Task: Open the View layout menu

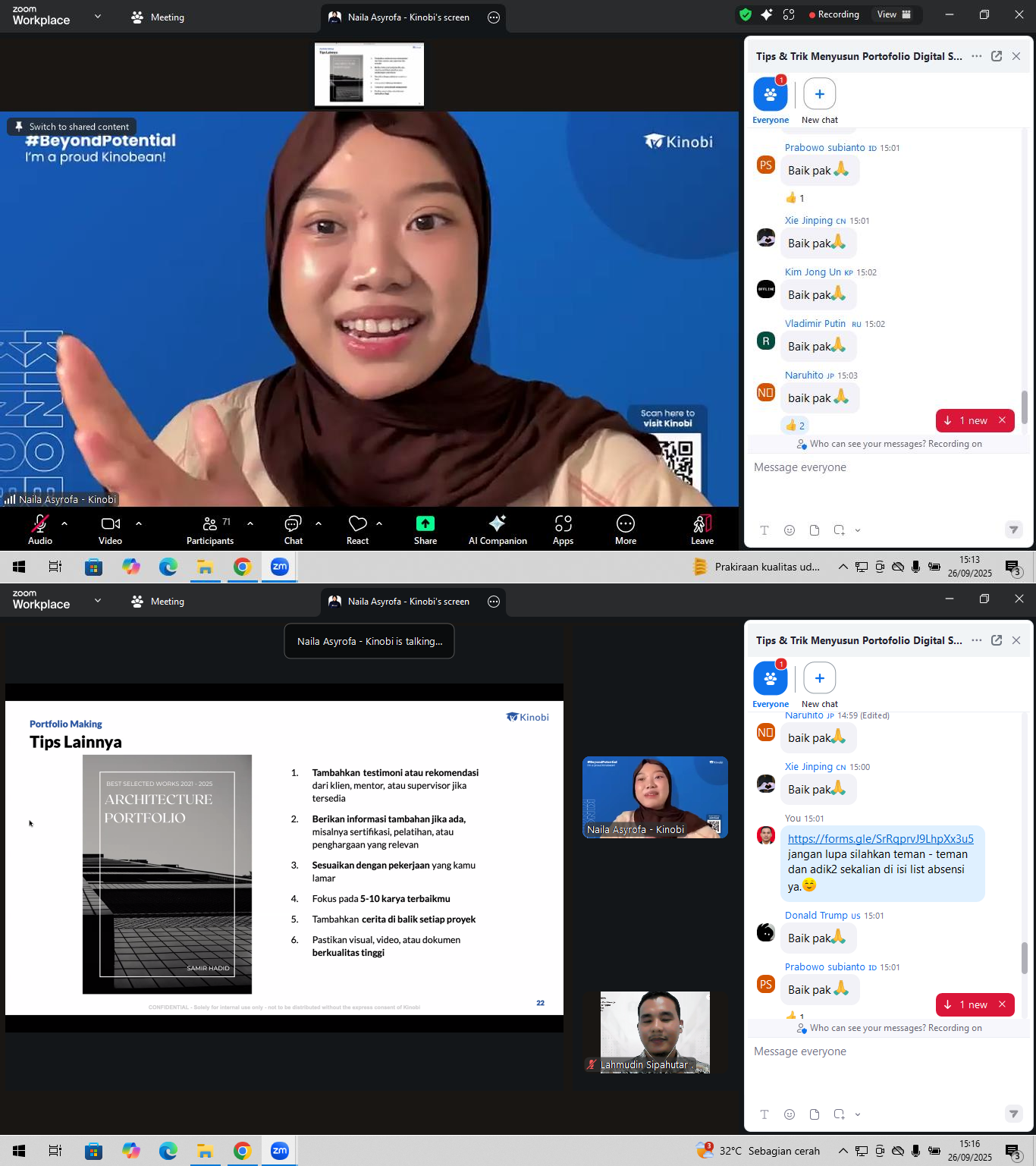Action: [x=893, y=14]
